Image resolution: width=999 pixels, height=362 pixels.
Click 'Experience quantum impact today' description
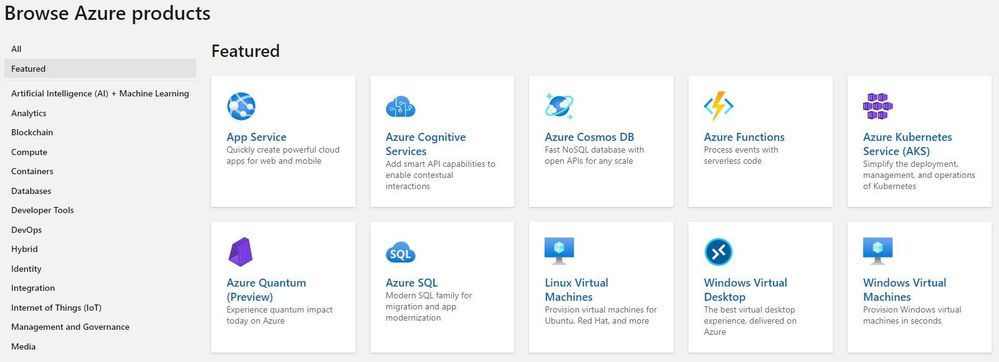click(x=280, y=315)
